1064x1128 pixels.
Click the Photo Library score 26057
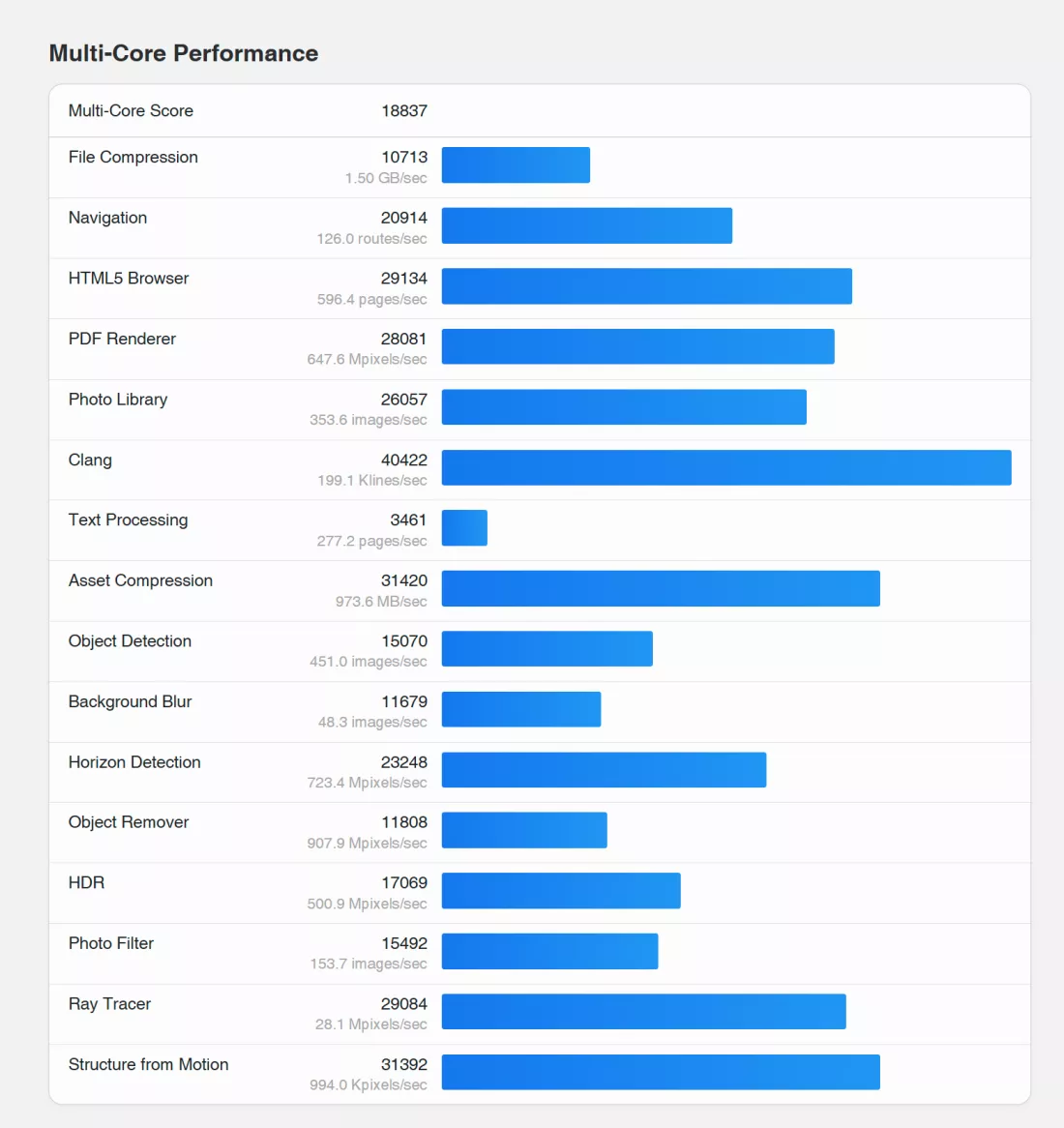click(403, 400)
